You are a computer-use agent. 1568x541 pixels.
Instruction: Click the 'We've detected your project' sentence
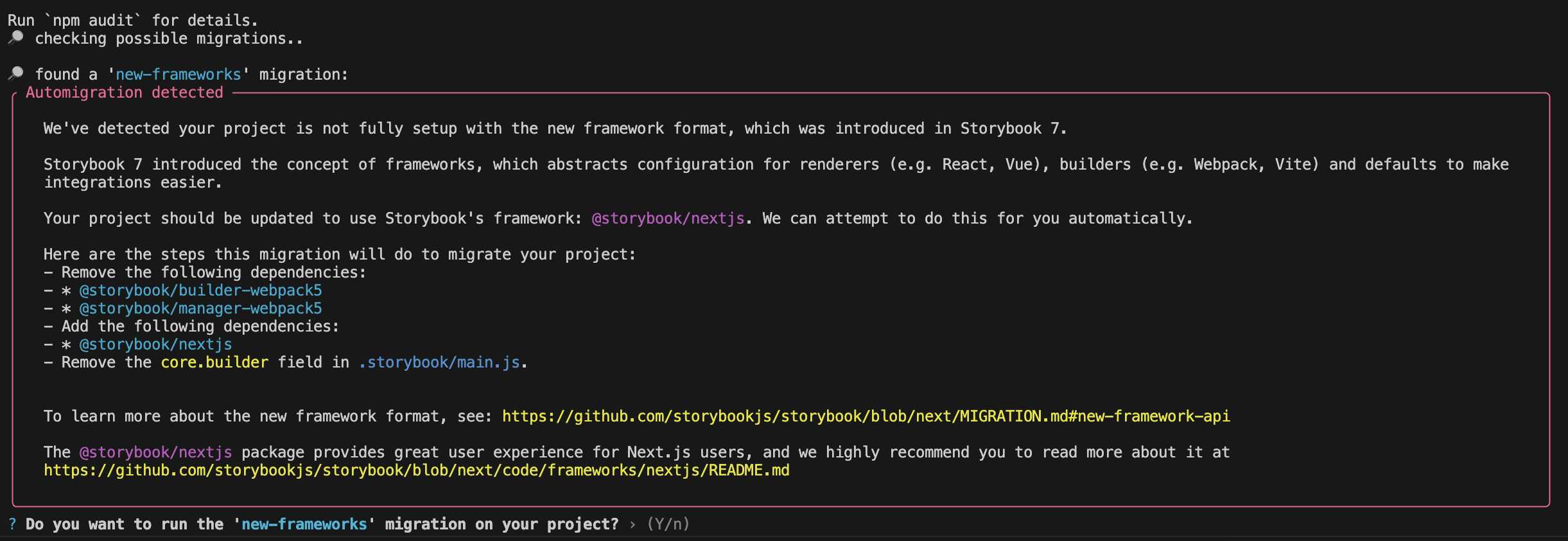point(555,129)
